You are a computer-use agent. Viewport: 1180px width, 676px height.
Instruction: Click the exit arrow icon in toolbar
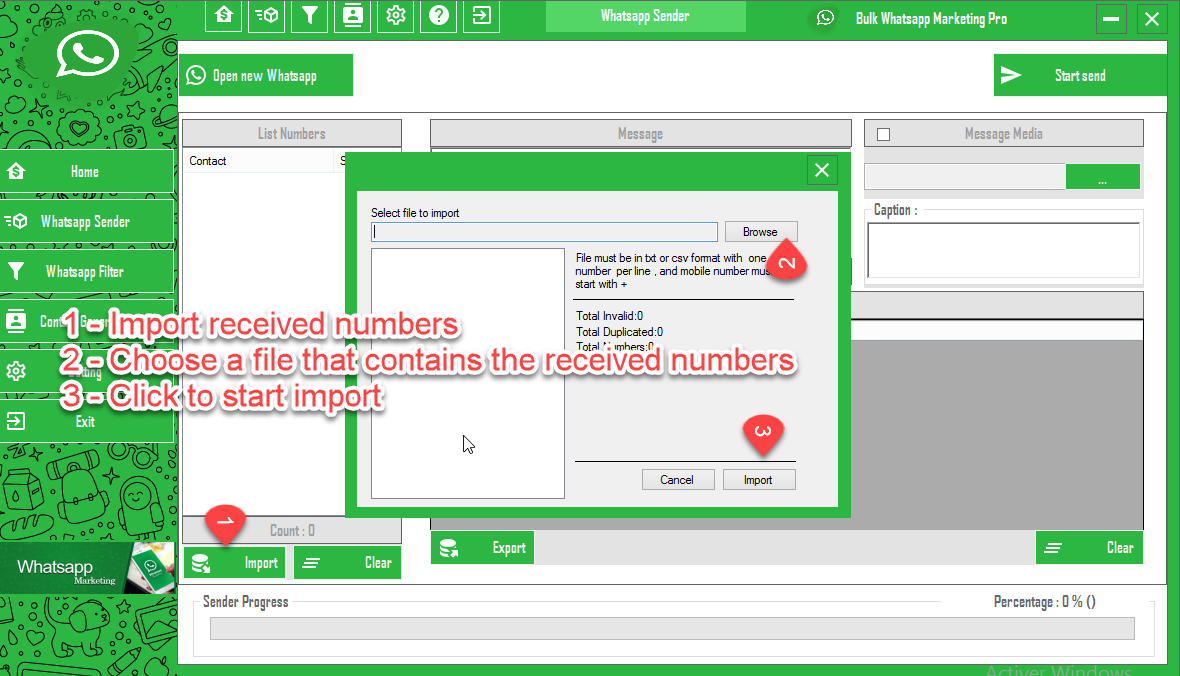482,15
